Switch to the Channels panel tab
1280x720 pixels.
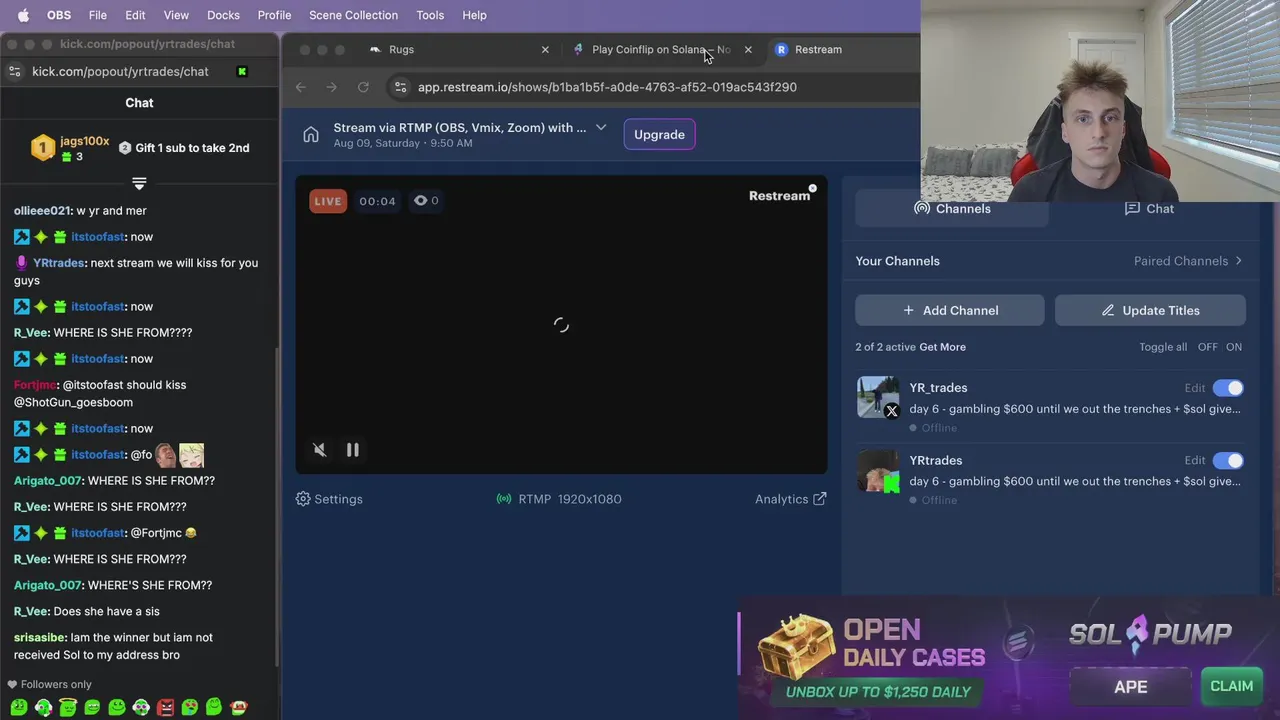(952, 208)
